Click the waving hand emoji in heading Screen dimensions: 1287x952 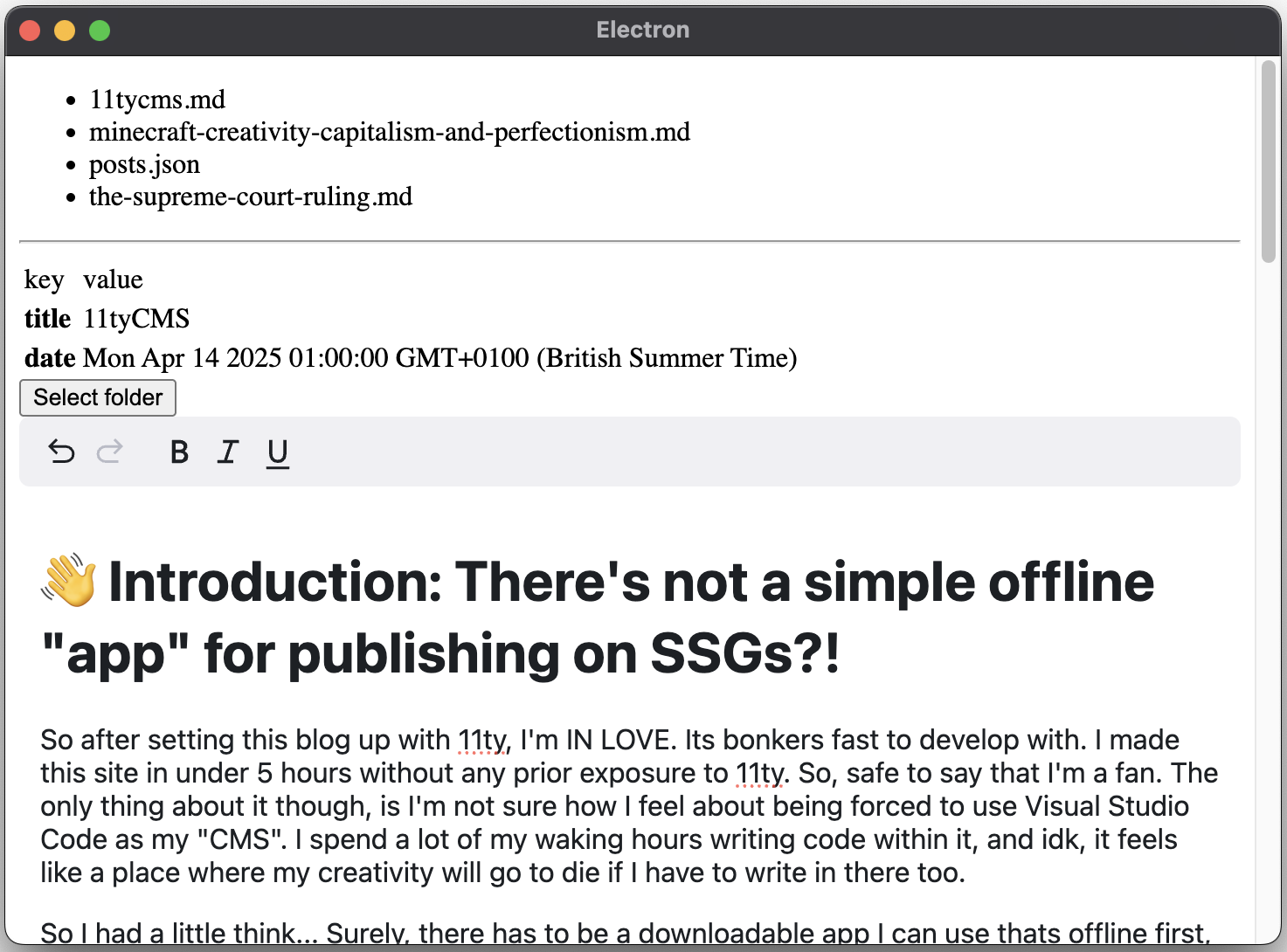[x=69, y=581]
